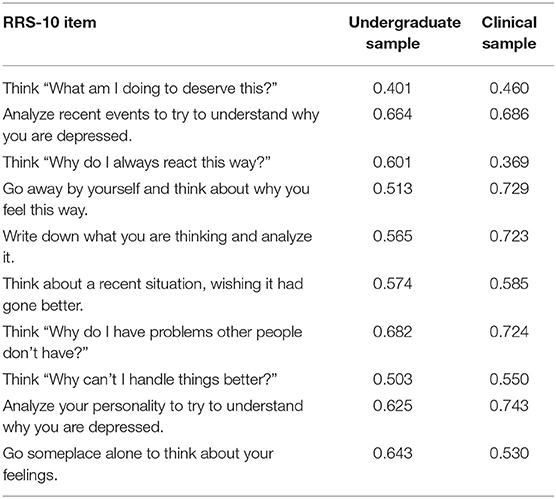Select "Why do I always react this way?" item
Viewport: 556px width, 499px height.
pyautogui.click(x=137, y=162)
